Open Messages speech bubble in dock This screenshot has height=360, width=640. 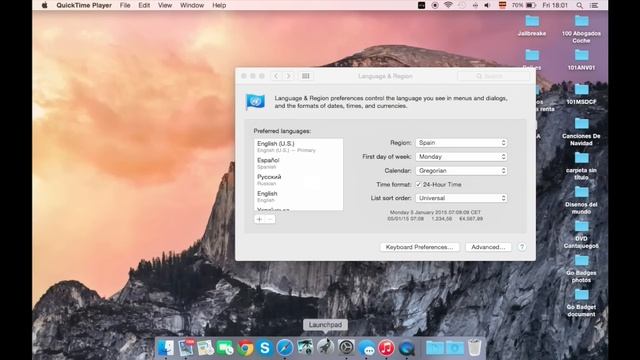[x=366, y=348]
